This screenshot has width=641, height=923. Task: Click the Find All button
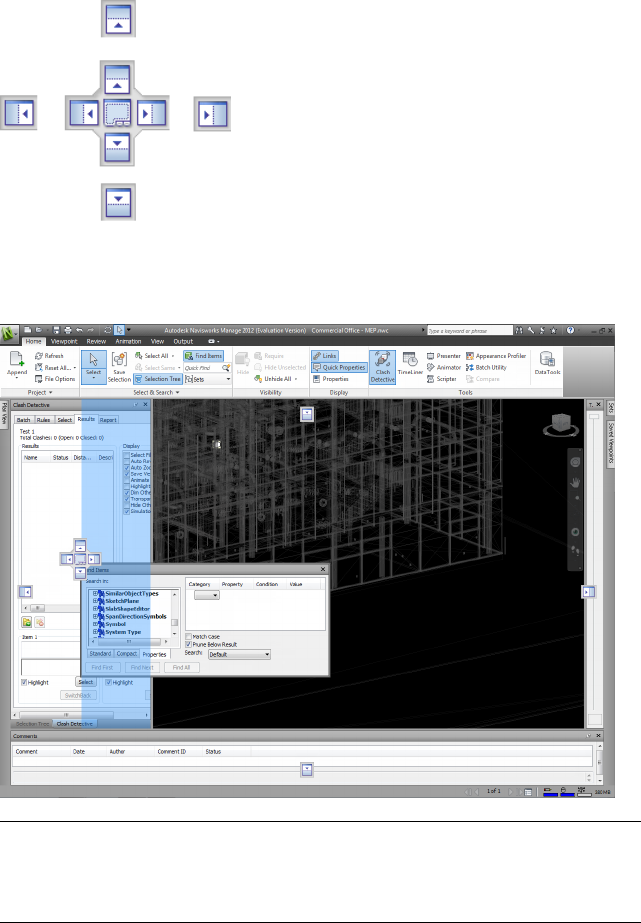coord(181,668)
